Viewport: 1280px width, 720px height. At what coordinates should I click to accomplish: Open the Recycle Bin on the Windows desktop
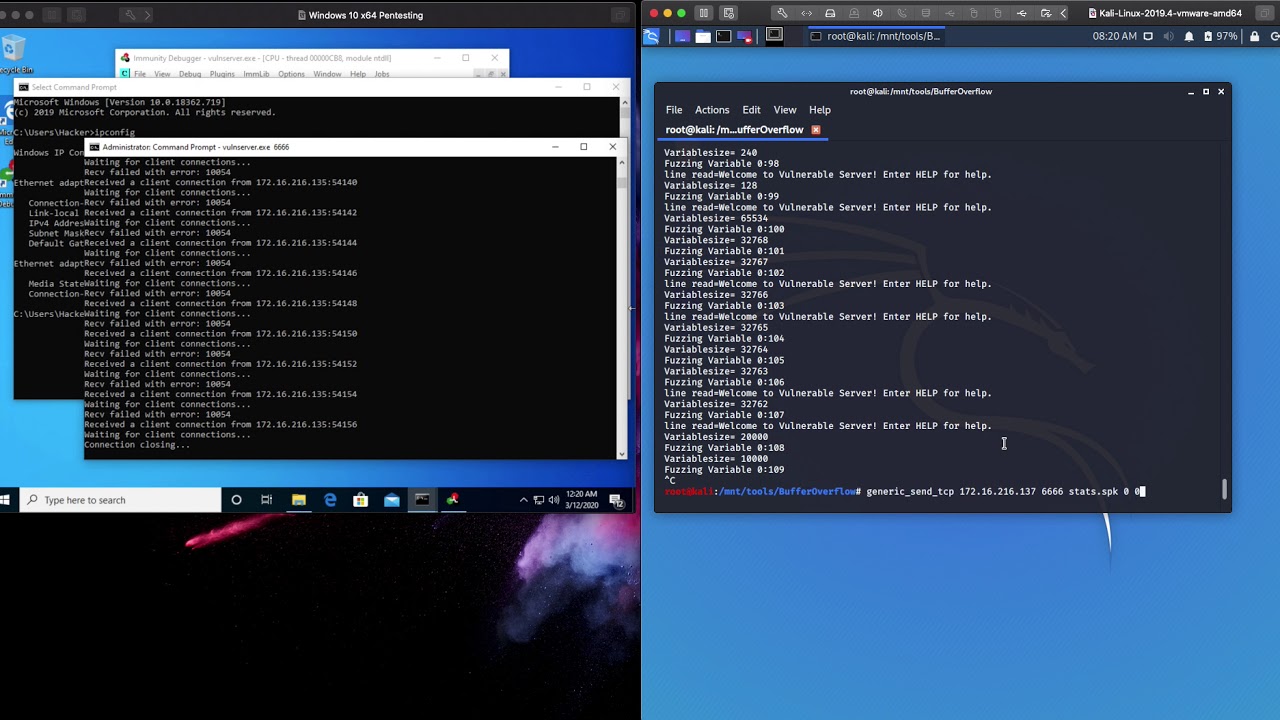tap(14, 55)
